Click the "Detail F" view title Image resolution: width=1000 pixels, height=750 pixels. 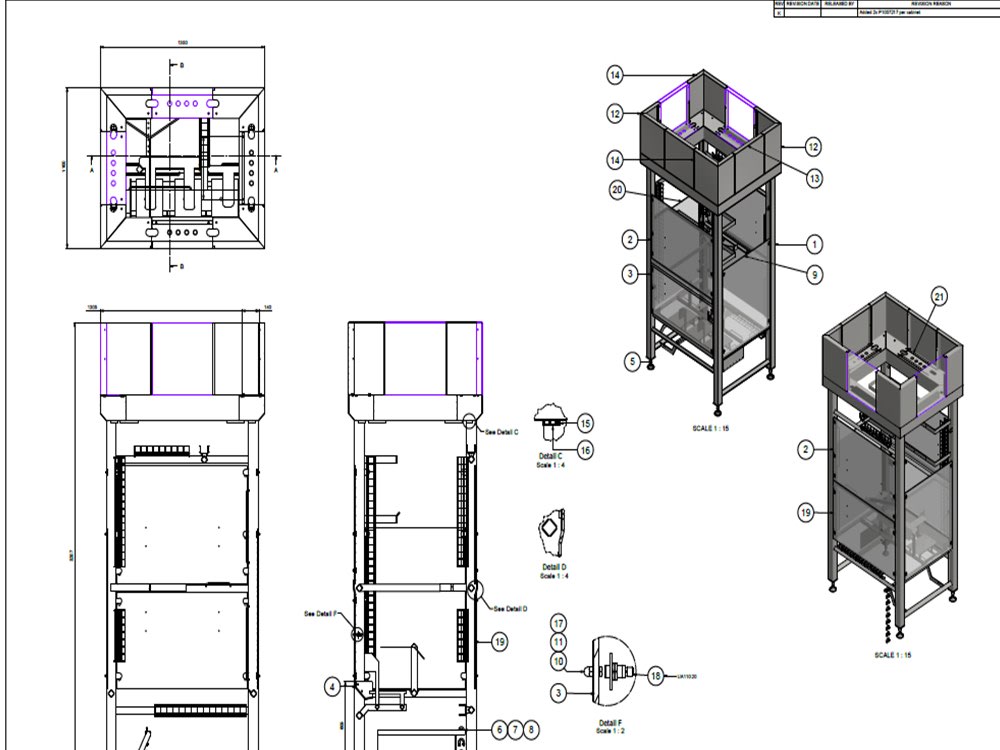(610, 723)
